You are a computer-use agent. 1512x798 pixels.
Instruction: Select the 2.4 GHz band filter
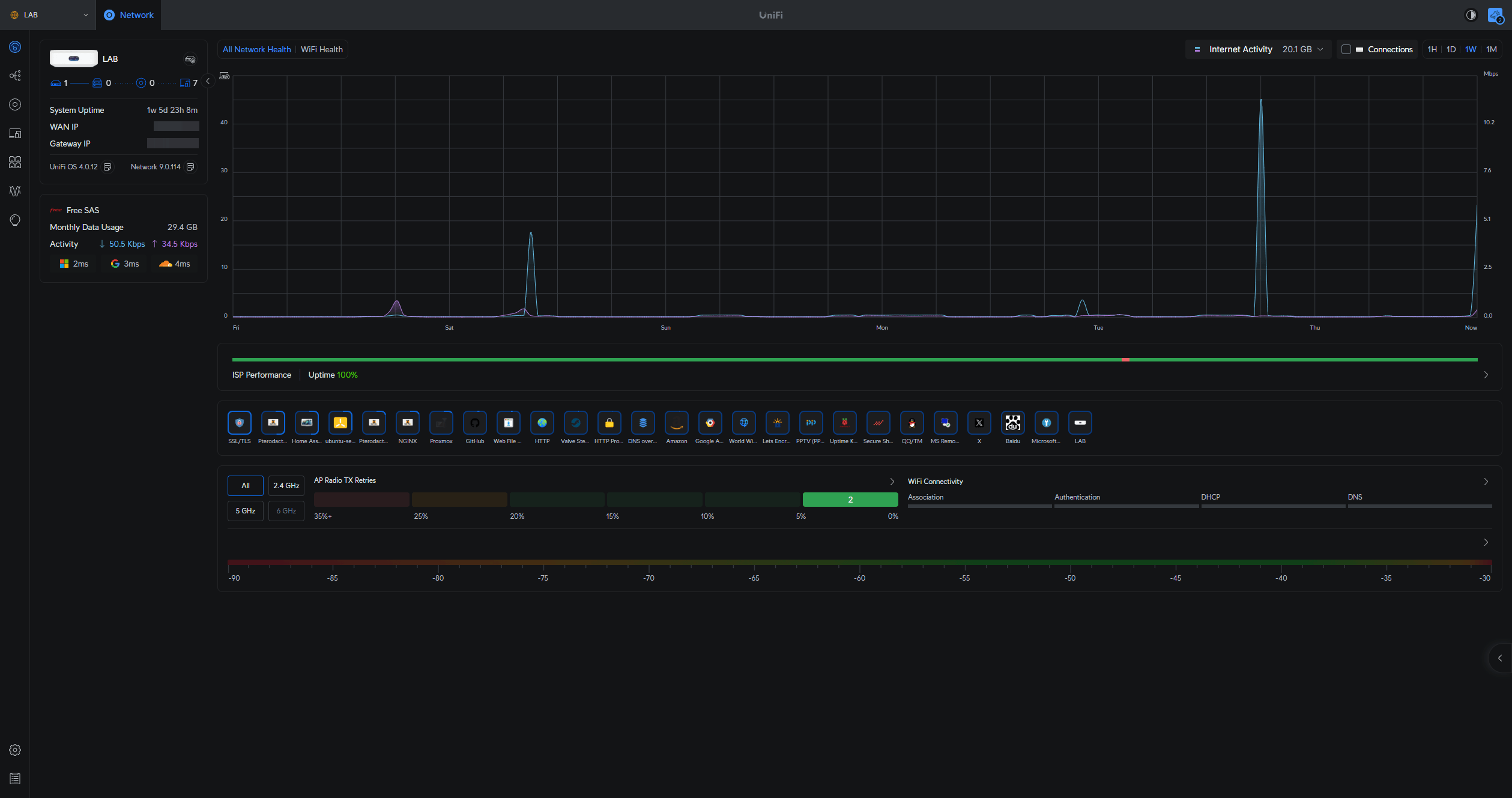coord(286,486)
